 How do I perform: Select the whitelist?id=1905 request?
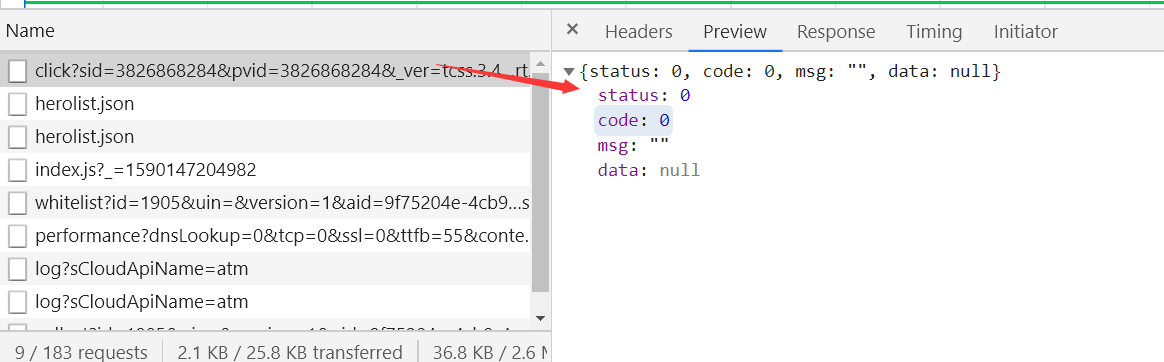(266, 203)
